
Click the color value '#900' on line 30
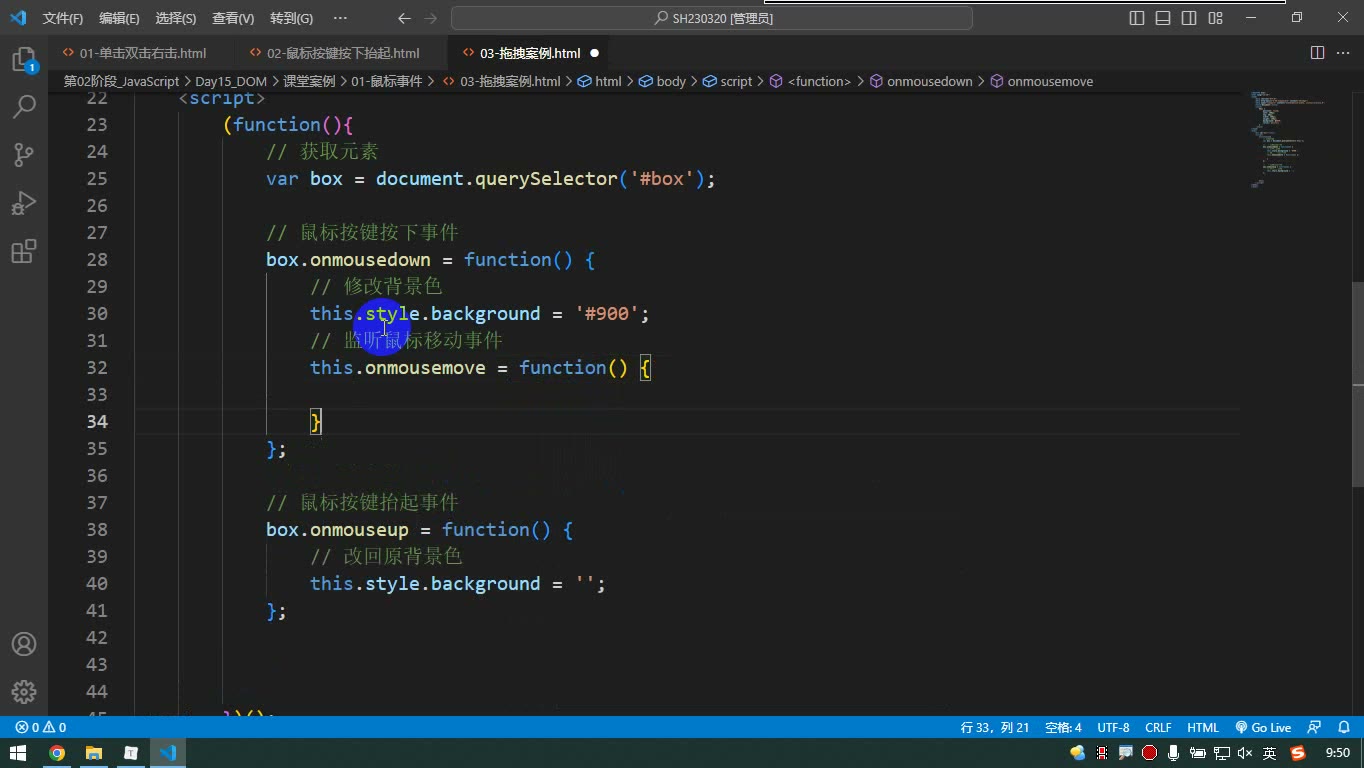click(x=607, y=314)
